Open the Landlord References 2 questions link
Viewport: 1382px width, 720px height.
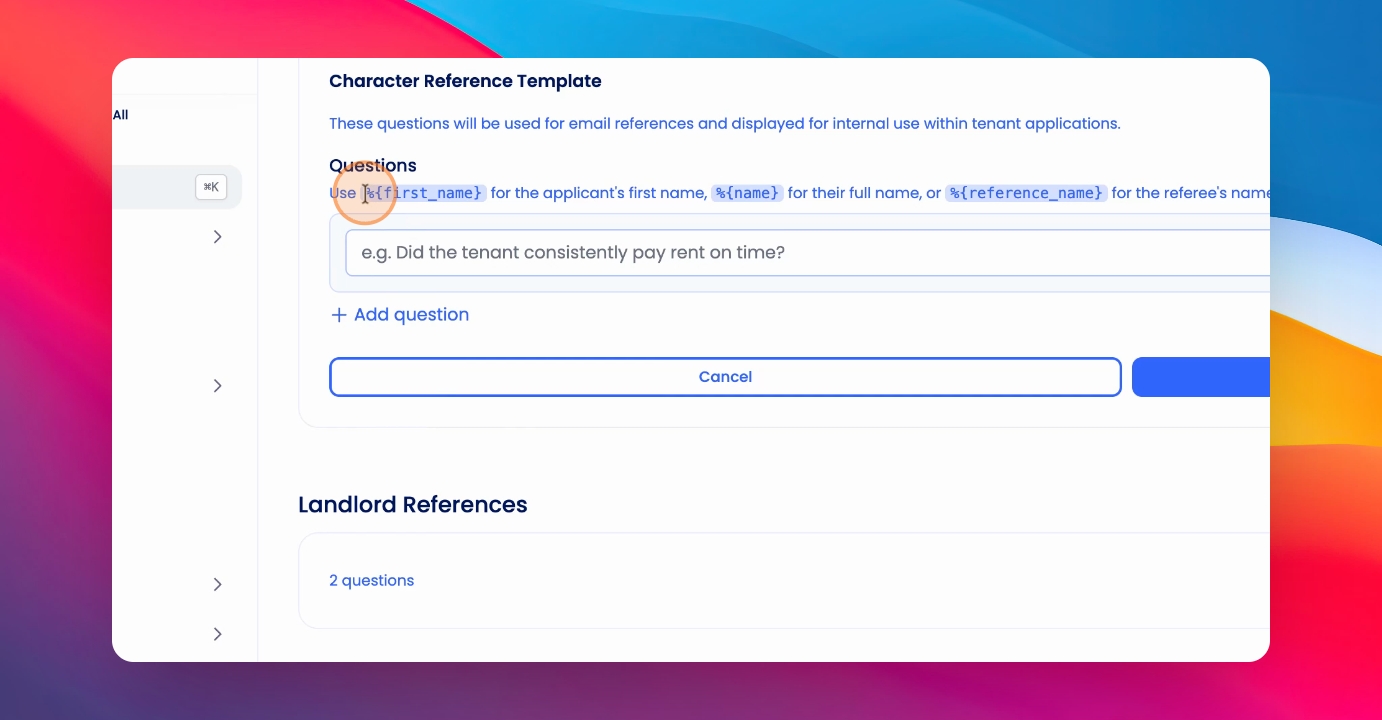pos(371,580)
